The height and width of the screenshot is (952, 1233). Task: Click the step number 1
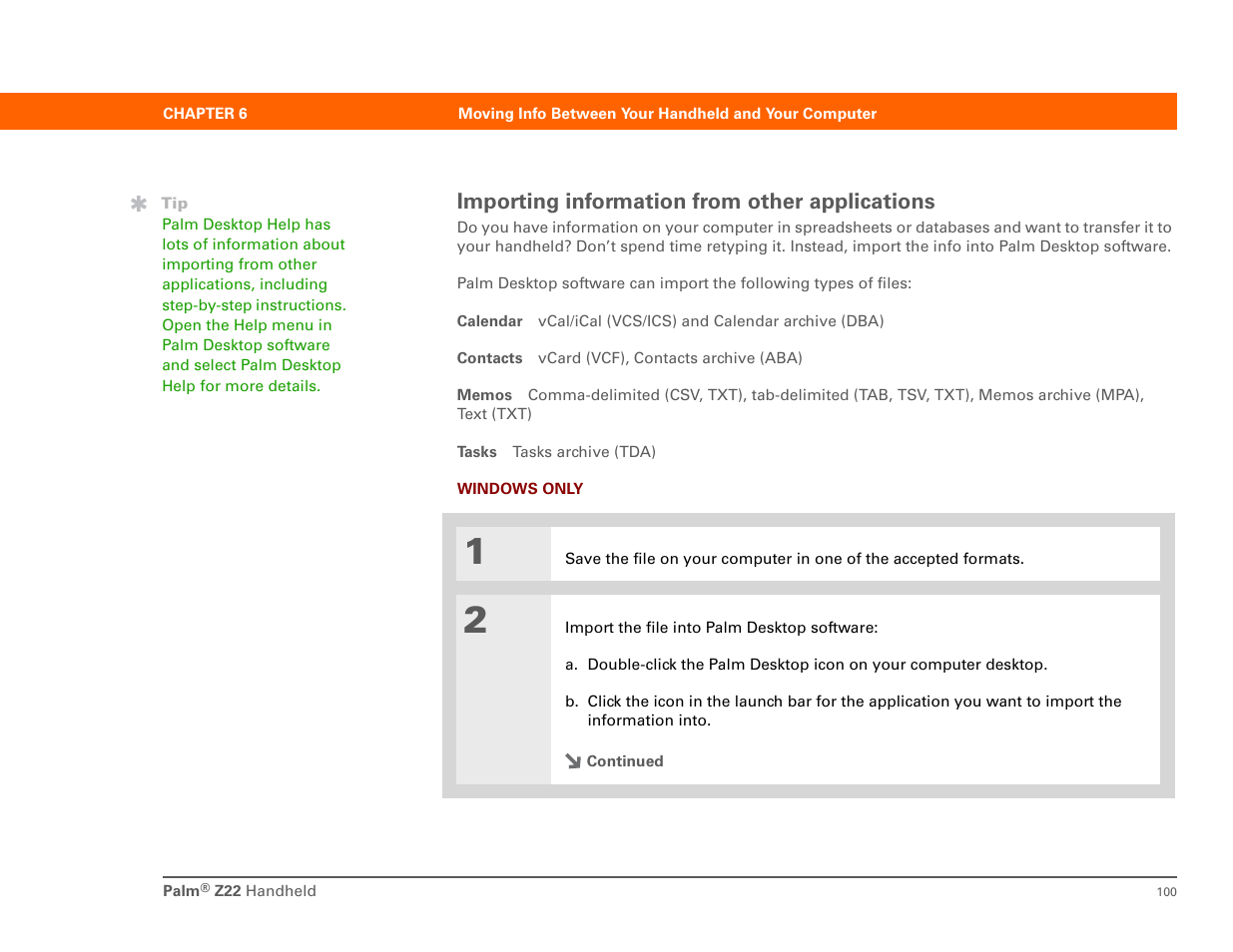[x=475, y=552]
